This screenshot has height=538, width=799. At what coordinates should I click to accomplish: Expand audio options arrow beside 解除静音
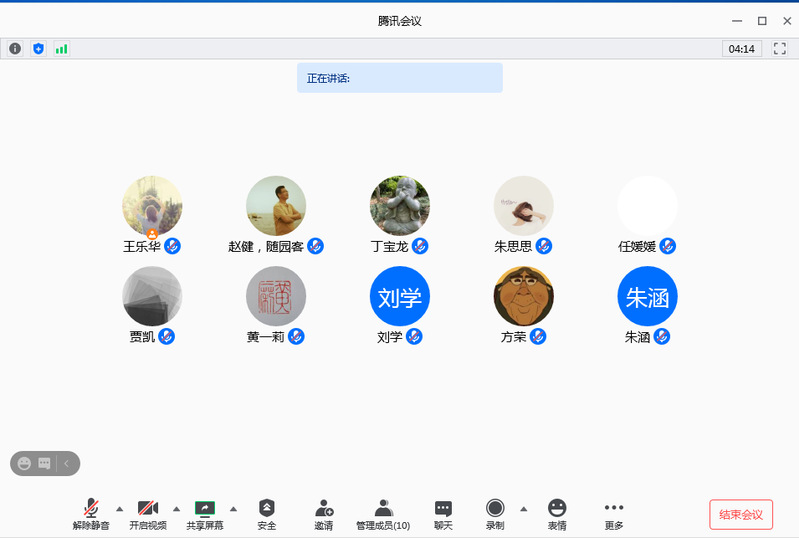[x=120, y=508]
